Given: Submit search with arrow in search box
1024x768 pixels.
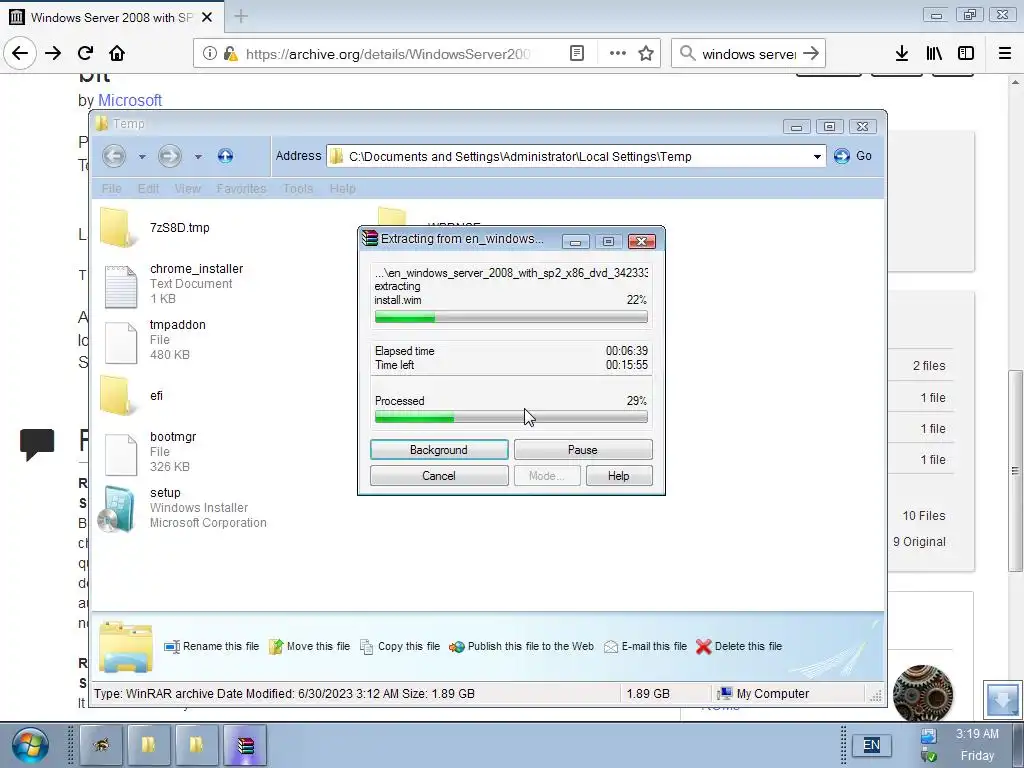Looking at the screenshot, I should 810,54.
